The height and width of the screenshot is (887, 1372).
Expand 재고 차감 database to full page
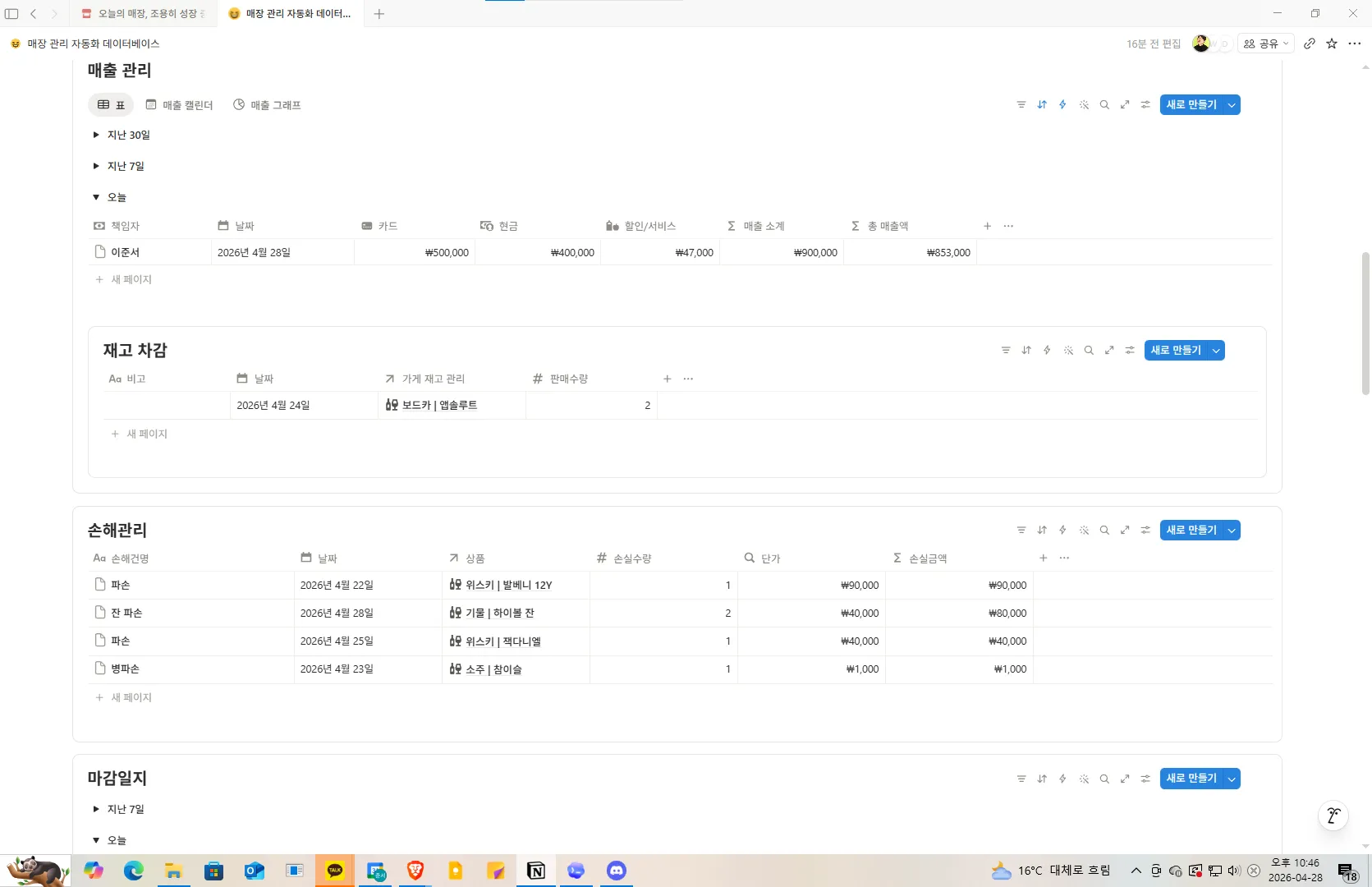click(1109, 351)
